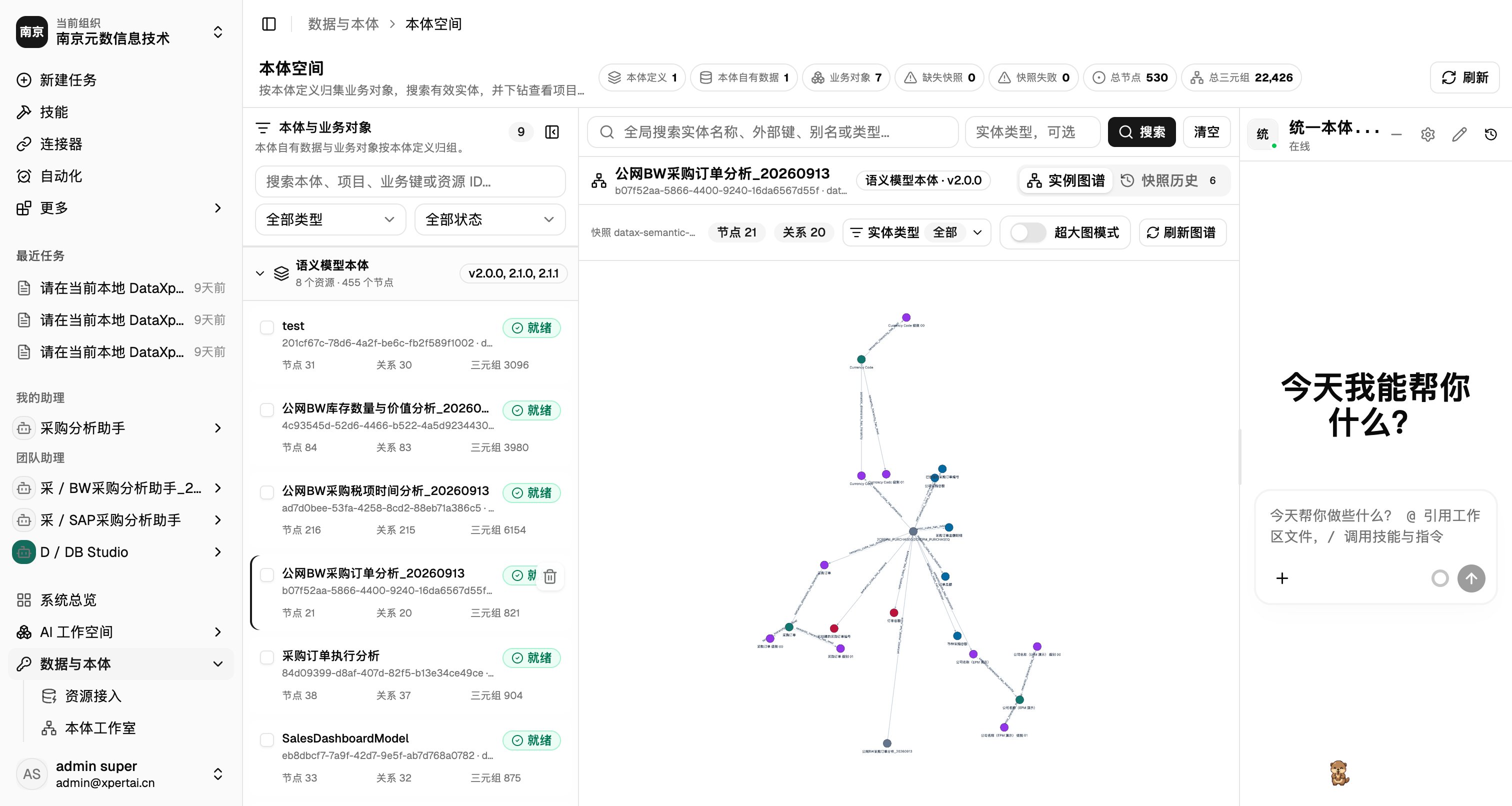
Task: Open the organization switcher chevrons
Action: coord(218,31)
